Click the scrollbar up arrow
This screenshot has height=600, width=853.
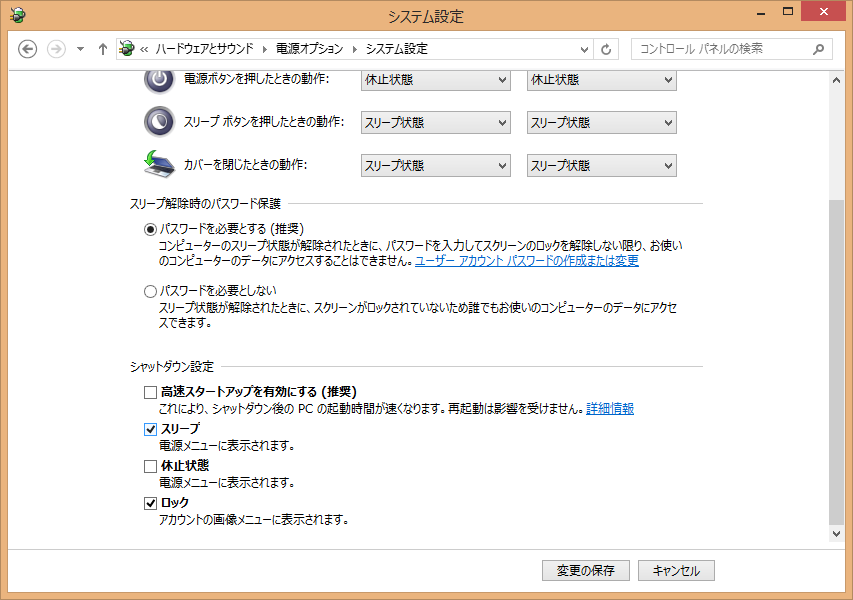tap(836, 80)
